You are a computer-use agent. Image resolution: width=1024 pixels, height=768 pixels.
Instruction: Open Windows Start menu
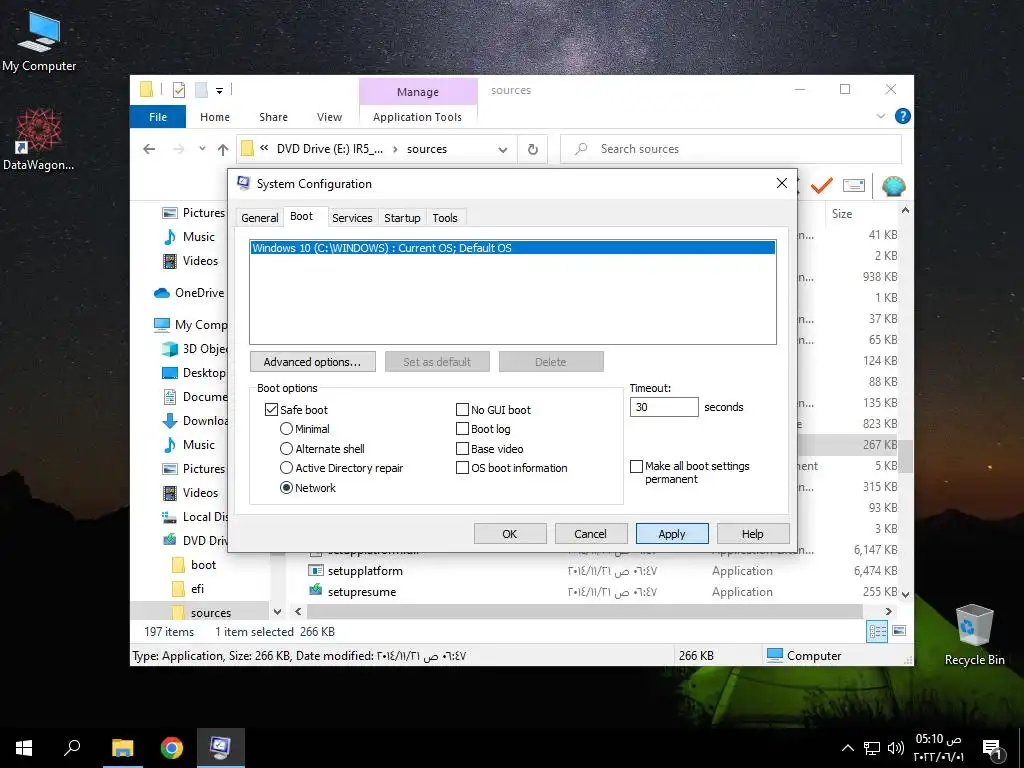[24, 748]
